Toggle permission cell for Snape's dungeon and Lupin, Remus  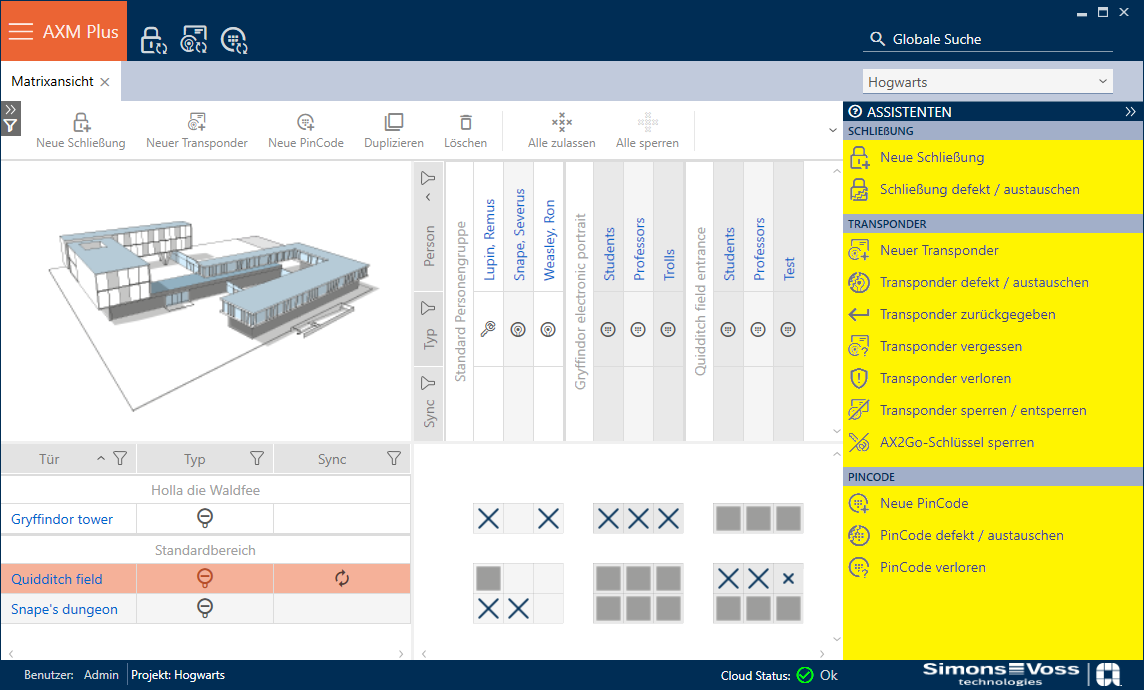point(488,608)
